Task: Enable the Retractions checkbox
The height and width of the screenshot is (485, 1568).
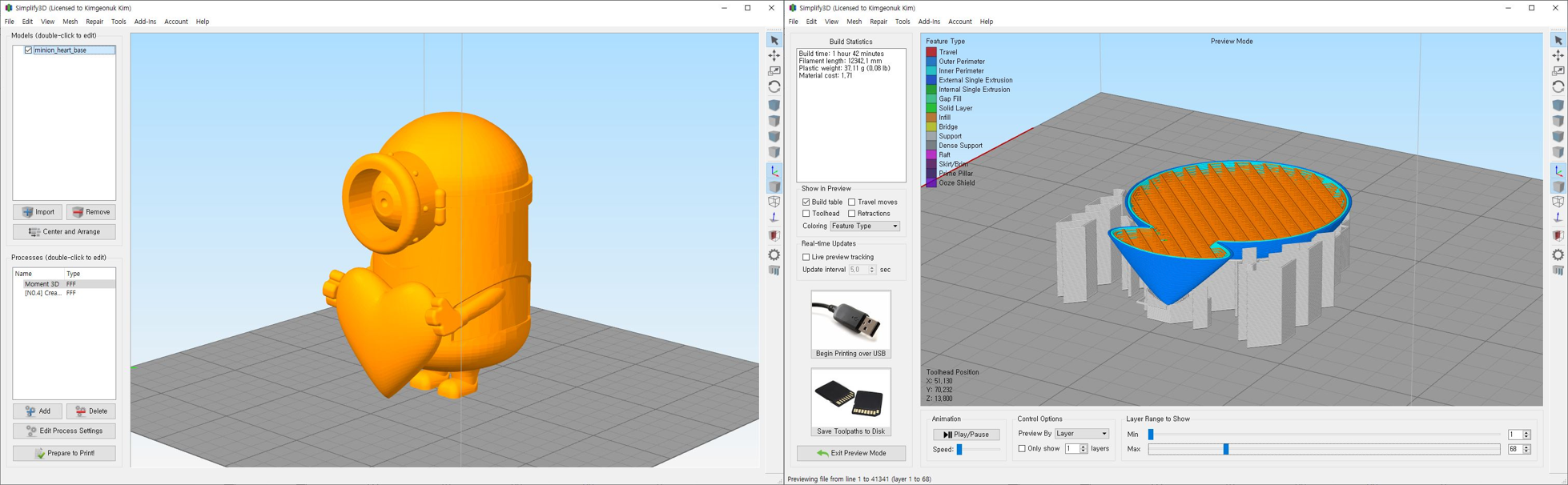Action: click(x=851, y=214)
